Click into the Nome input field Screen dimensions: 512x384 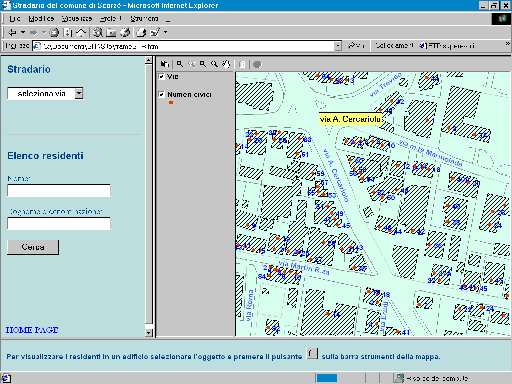[x=59, y=190]
